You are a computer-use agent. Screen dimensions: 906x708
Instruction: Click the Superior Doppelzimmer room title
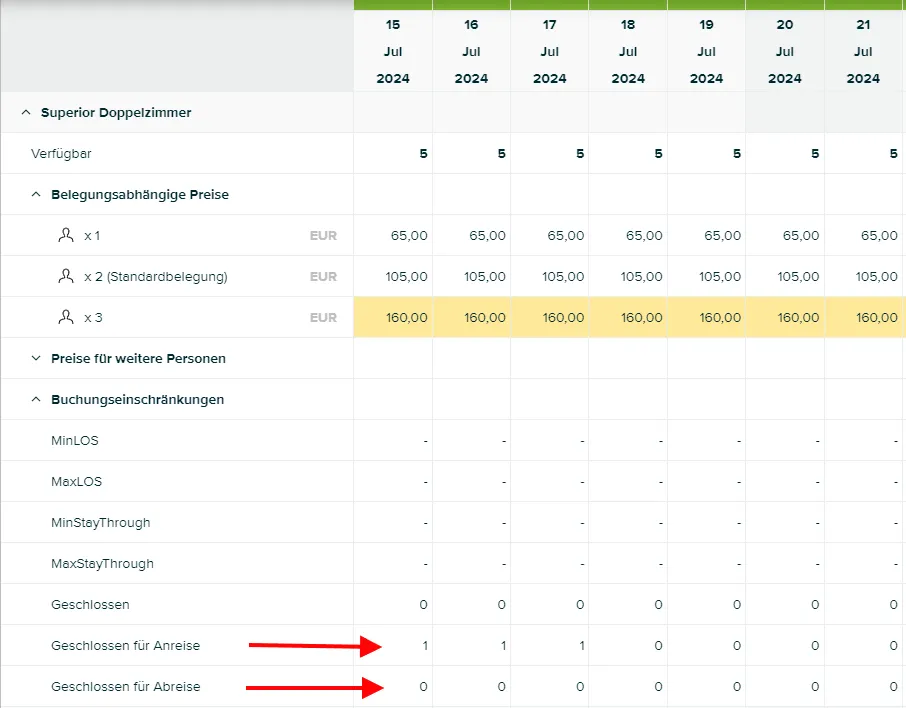116,112
